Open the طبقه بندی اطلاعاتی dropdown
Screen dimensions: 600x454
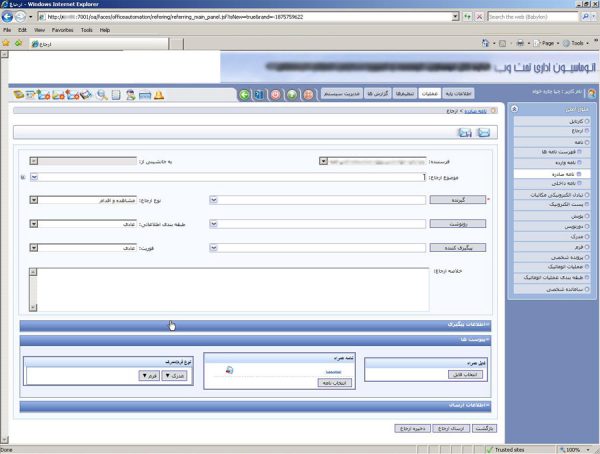click(34, 224)
